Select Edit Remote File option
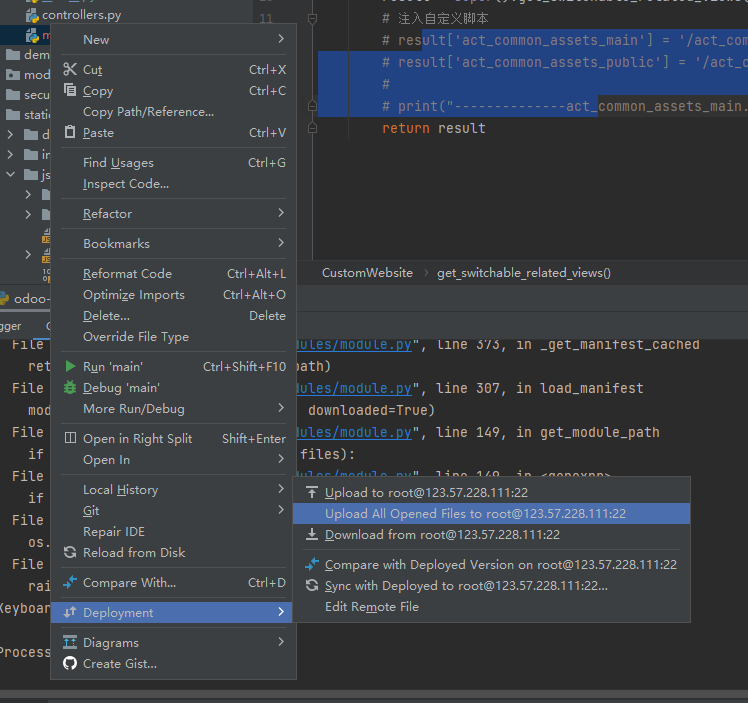The width and height of the screenshot is (748, 703). coord(371,607)
